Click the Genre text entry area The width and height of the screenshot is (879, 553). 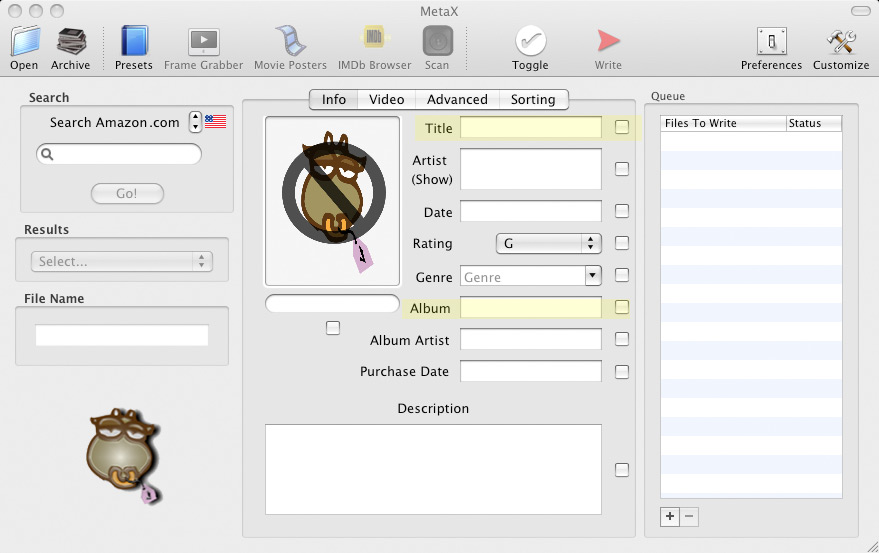click(x=523, y=276)
